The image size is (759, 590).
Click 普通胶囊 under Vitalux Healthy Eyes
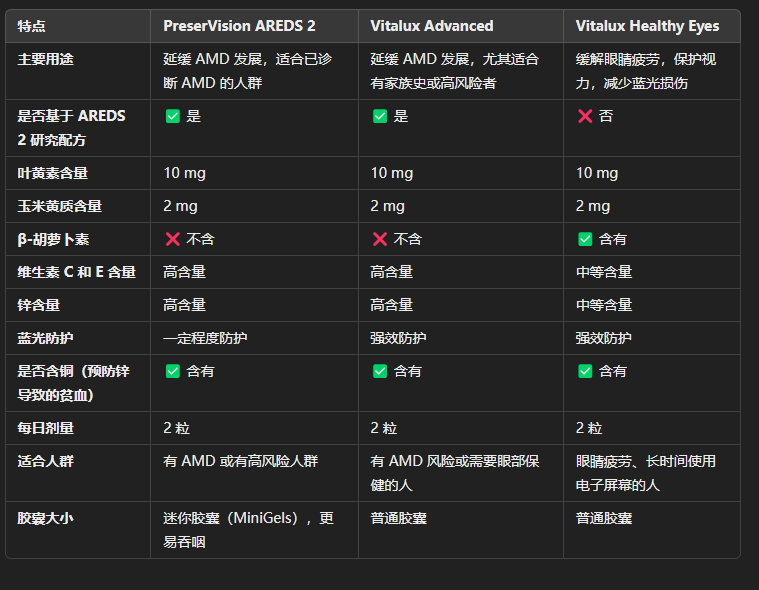tap(604, 518)
